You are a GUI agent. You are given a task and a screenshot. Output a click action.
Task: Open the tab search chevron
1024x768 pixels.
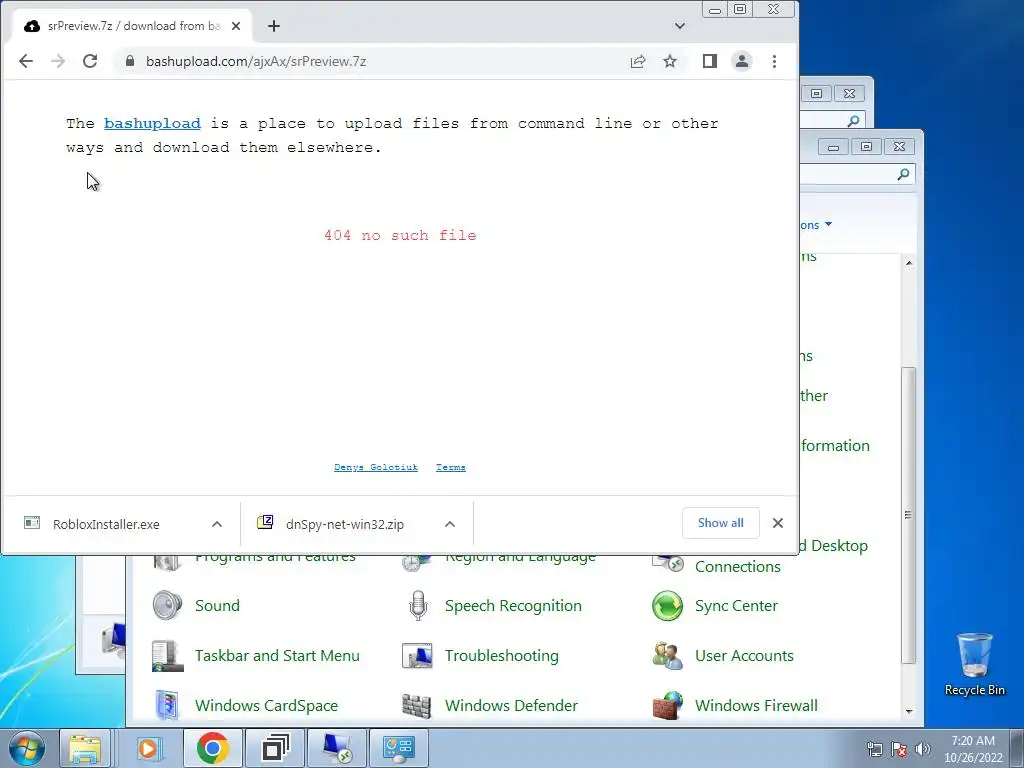[x=680, y=26]
